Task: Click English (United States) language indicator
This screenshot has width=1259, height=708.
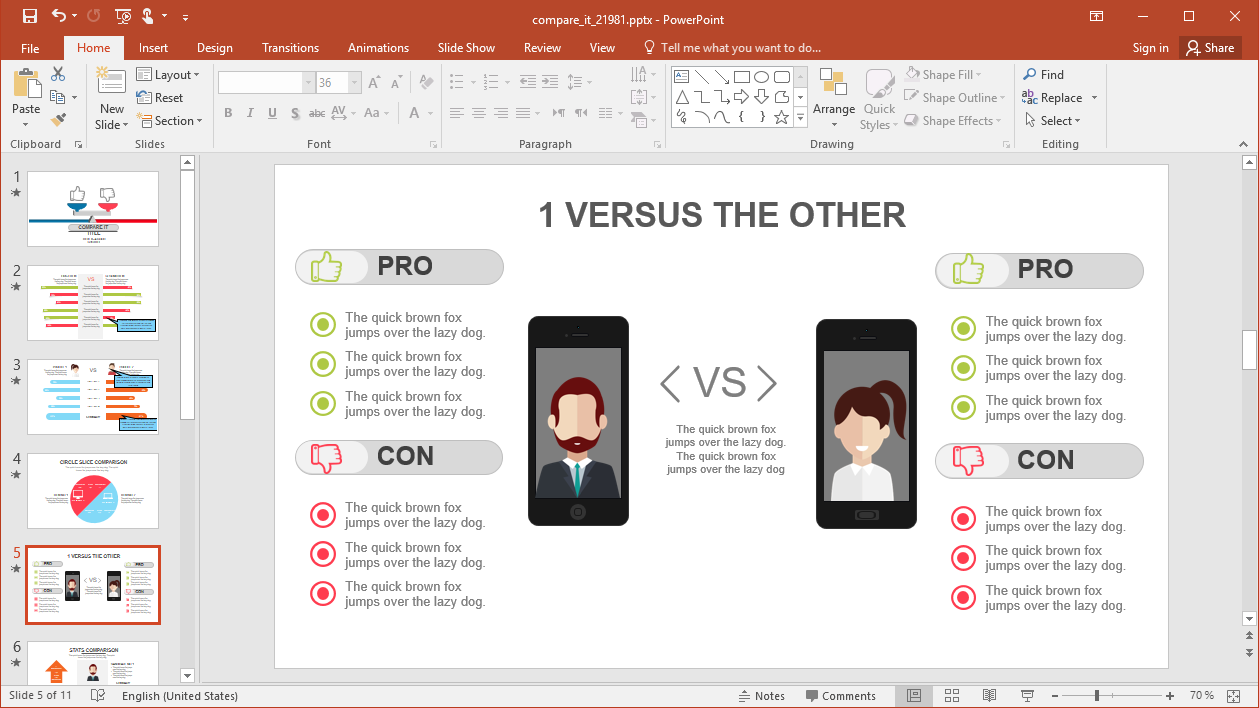Action: pyautogui.click(x=180, y=696)
